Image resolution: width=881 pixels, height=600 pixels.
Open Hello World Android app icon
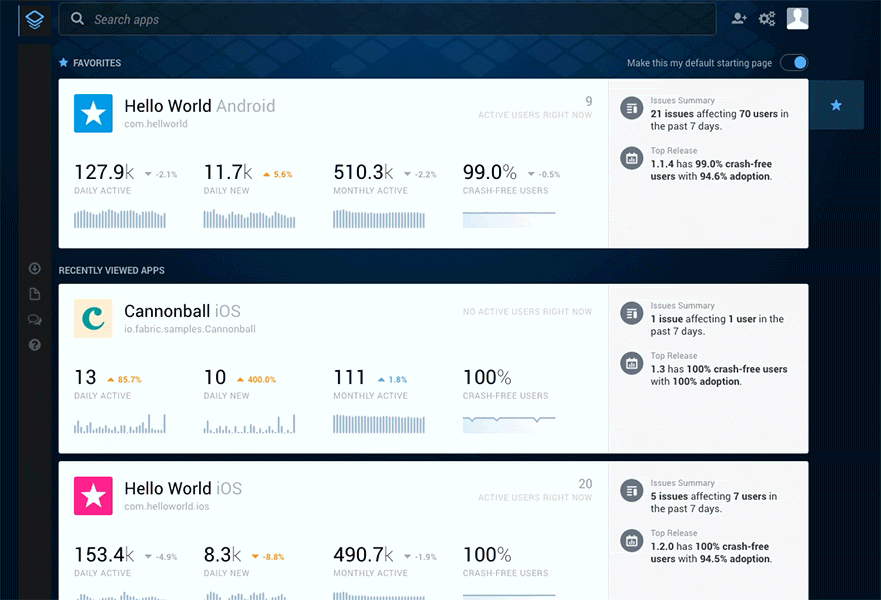point(93,113)
